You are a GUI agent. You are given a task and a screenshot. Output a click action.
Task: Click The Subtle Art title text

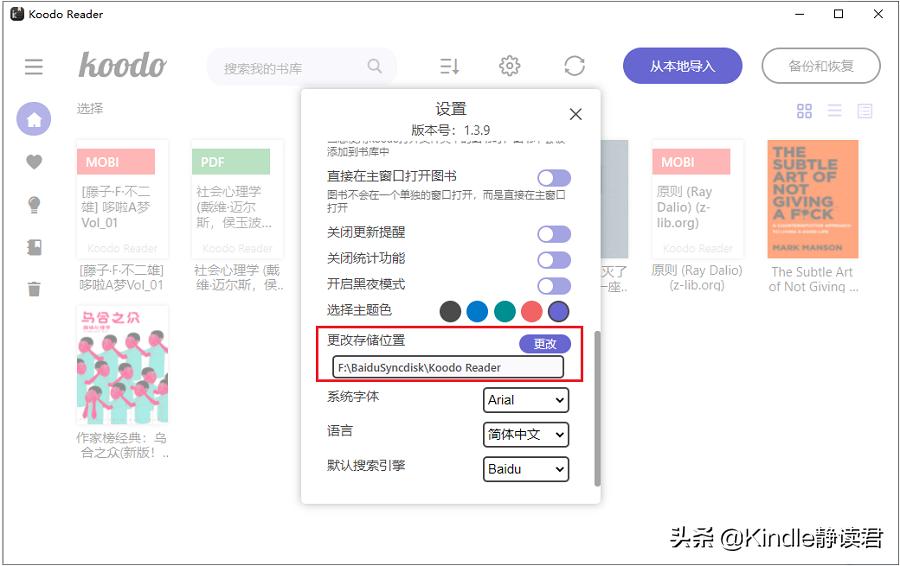813,279
